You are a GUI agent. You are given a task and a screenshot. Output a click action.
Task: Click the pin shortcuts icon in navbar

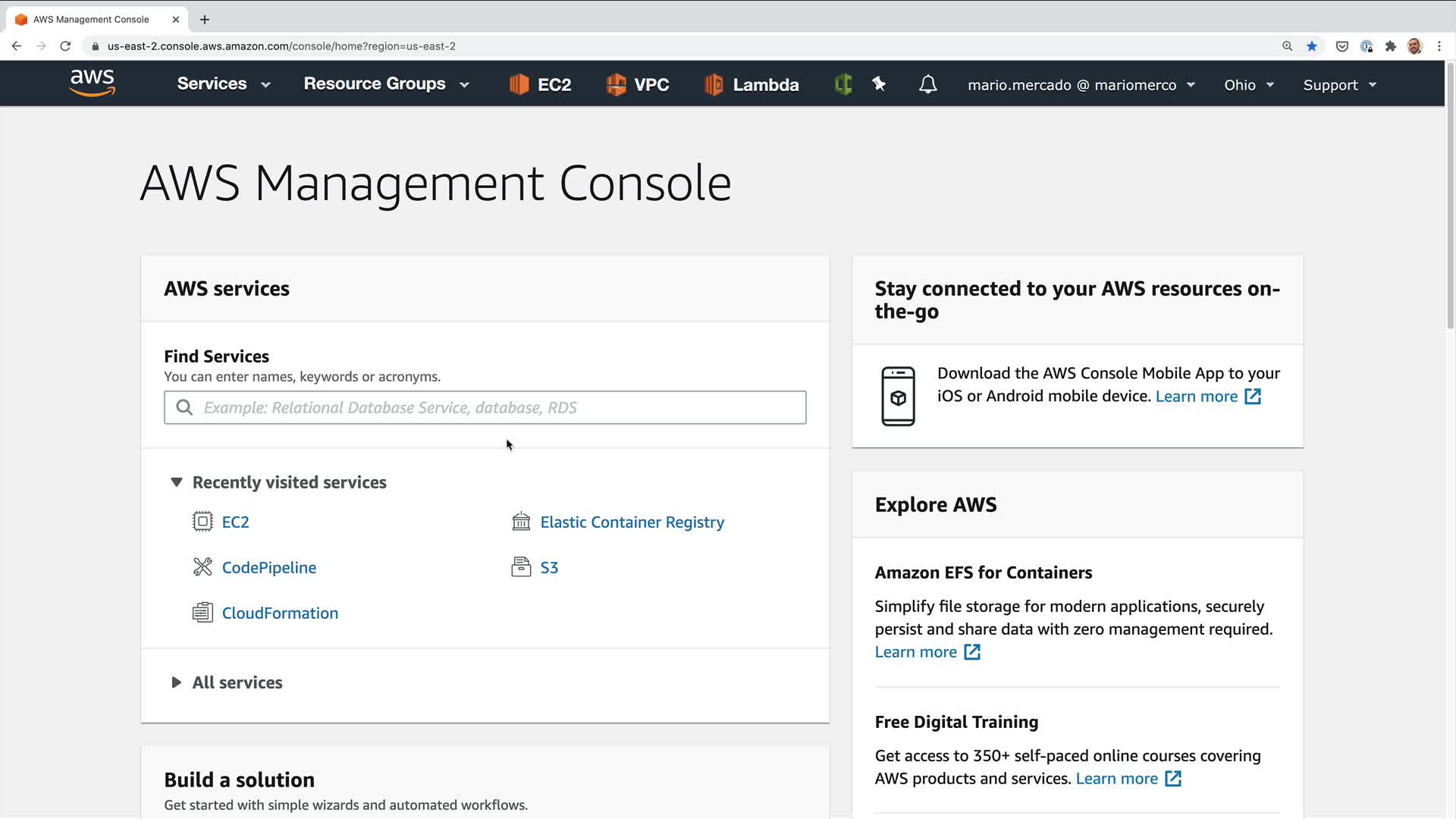click(879, 84)
